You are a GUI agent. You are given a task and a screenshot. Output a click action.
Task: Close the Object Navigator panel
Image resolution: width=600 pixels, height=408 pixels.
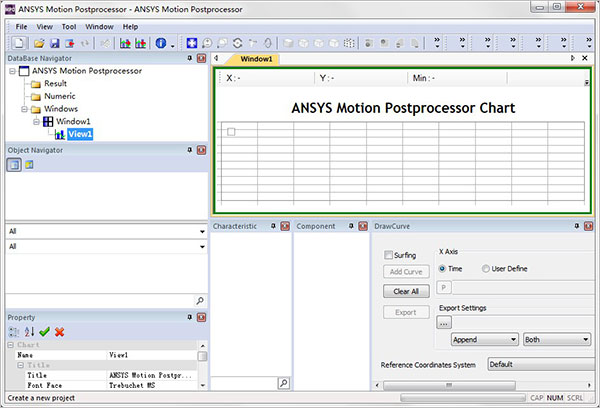pyautogui.click(x=201, y=150)
